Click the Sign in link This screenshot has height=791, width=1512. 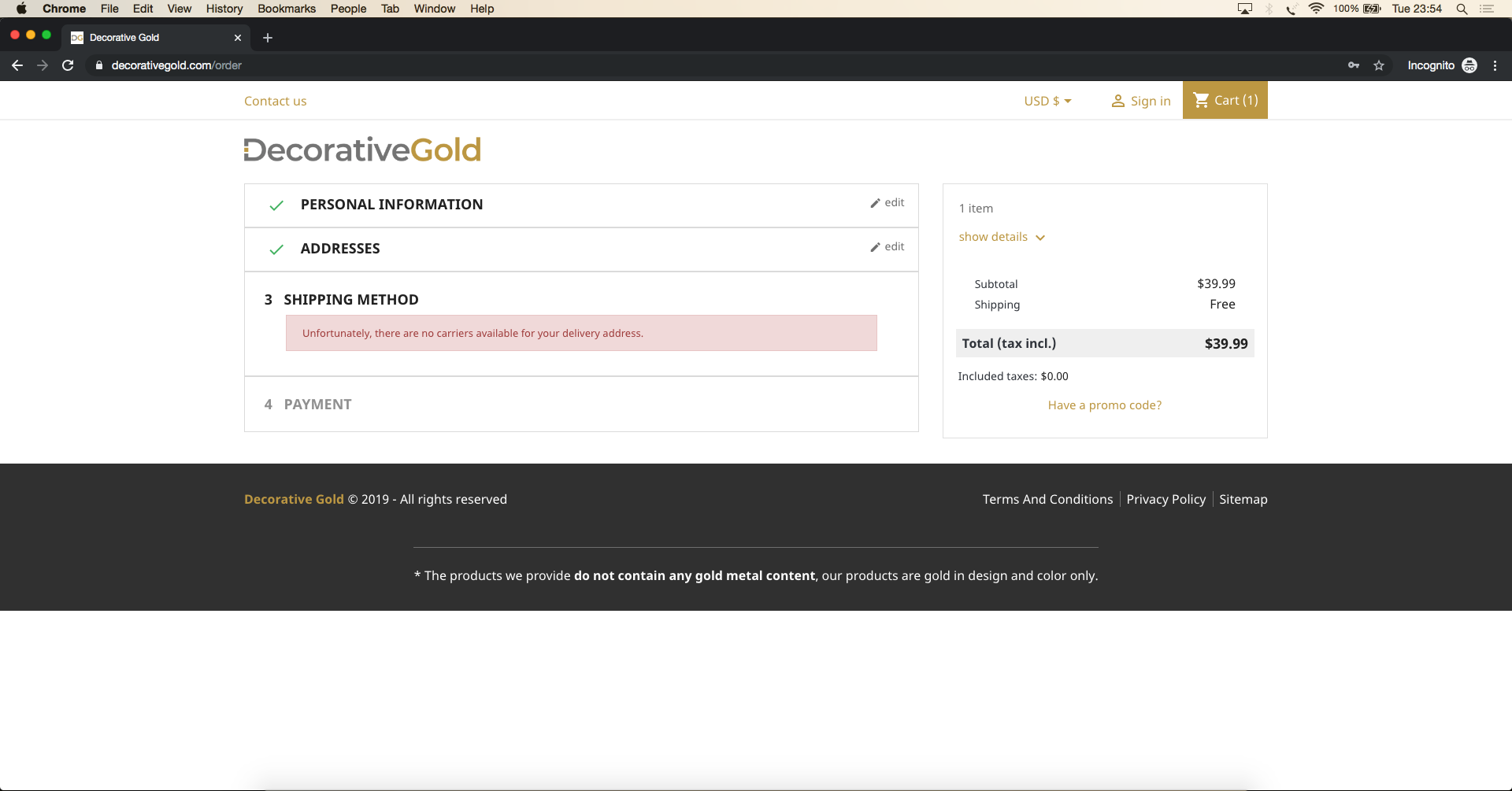(x=1151, y=101)
